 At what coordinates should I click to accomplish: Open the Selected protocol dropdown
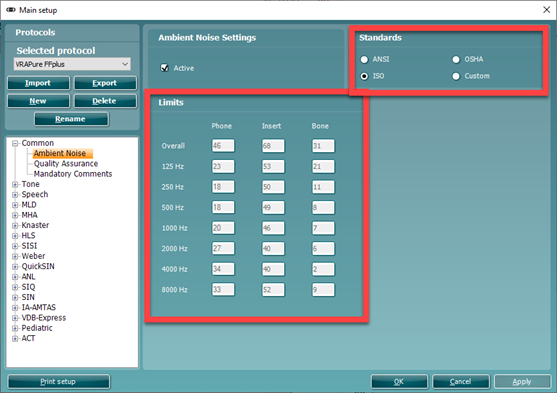(72, 64)
